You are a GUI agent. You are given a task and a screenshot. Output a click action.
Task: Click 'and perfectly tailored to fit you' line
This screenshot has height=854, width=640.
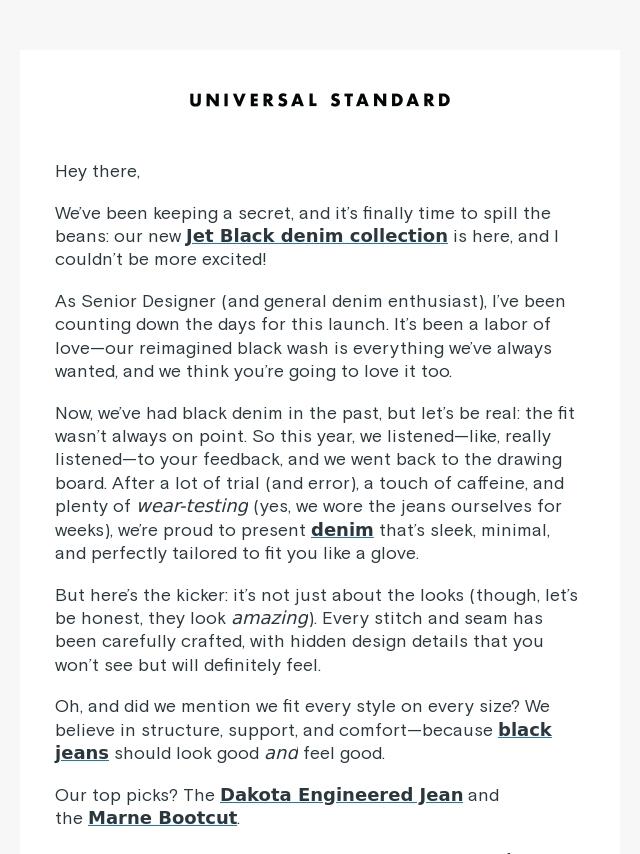(237, 553)
